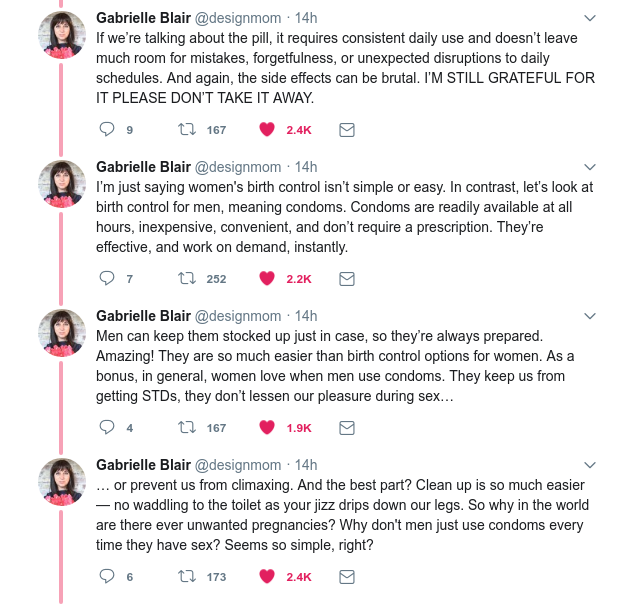Unlike the pill tweet with 2.4K likes
The image size is (637, 605).
pyautogui.click(x=267, y=129)
